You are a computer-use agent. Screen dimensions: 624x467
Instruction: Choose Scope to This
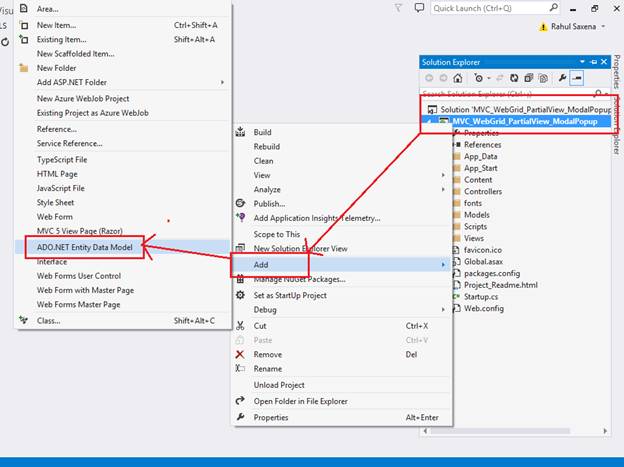(277, 234)
